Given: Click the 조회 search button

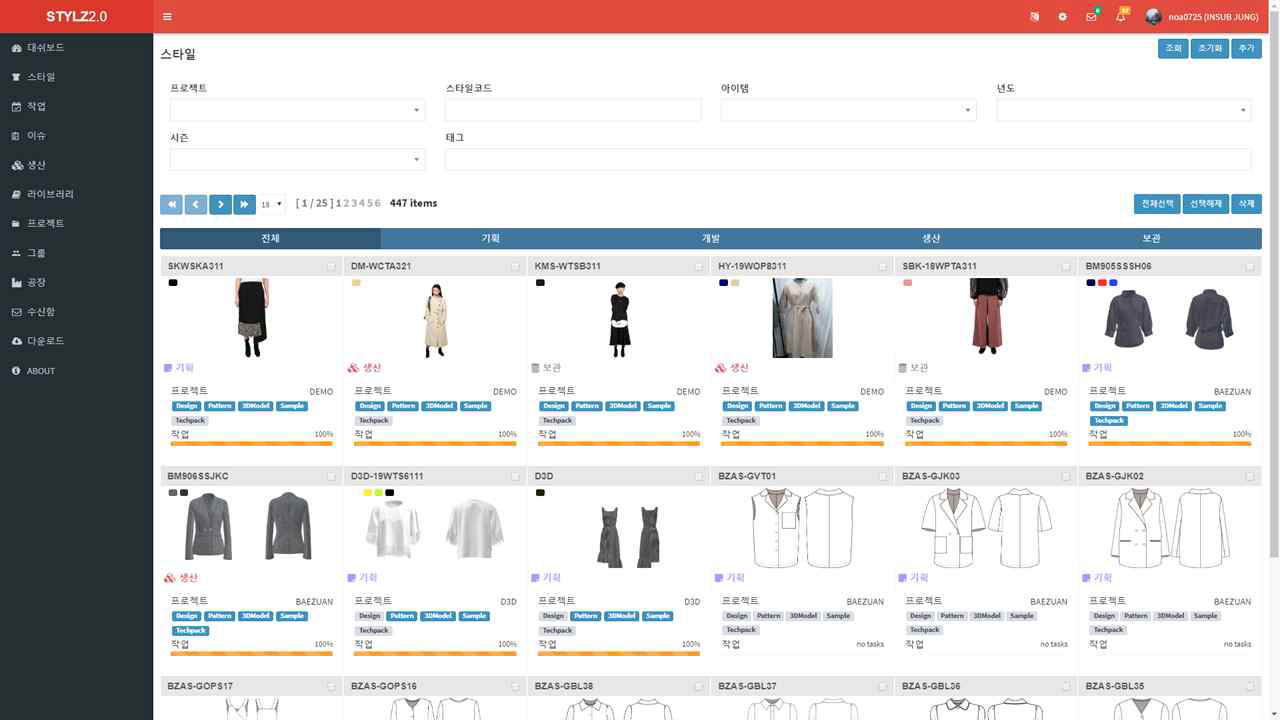Looking at the screenshot, I should pyautogui.click(x=1172, y=48).
